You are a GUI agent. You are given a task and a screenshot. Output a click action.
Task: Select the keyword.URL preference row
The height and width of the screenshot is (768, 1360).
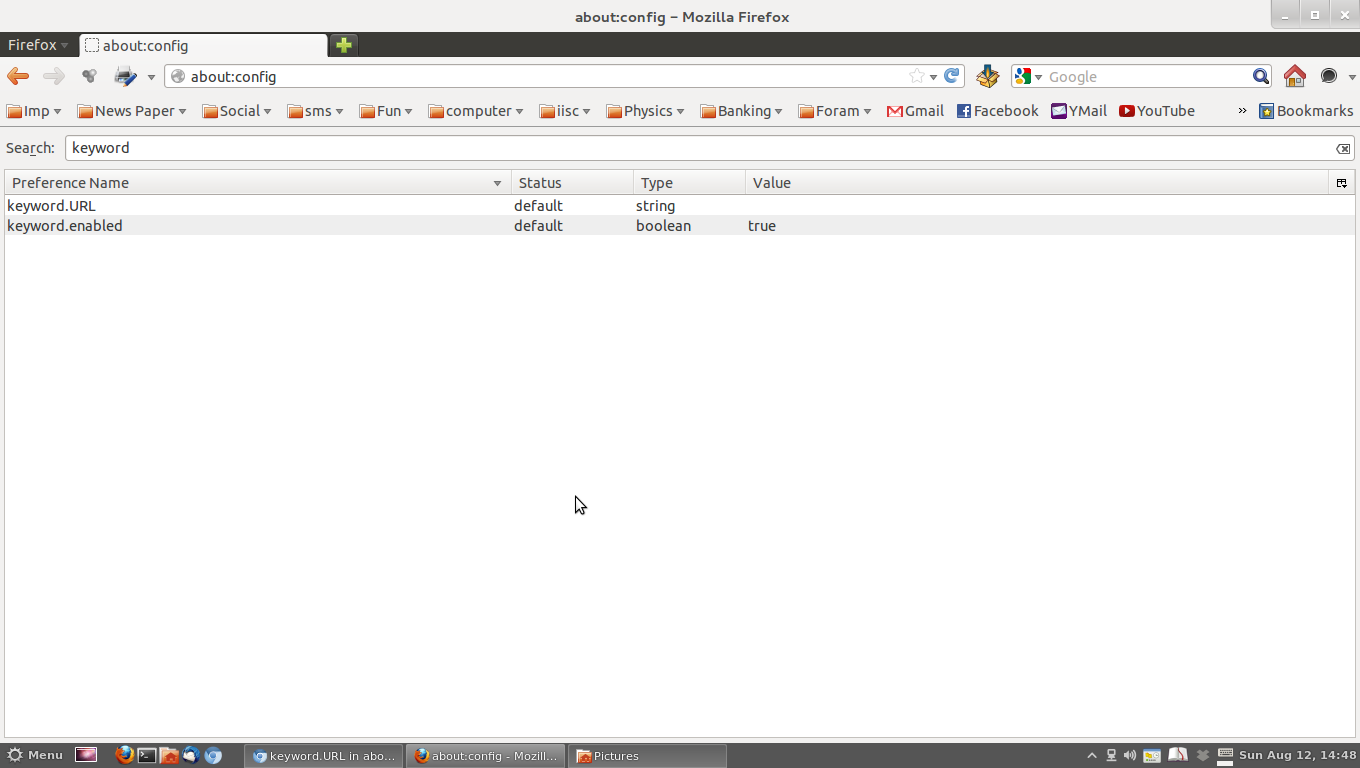tap(680, 206)
